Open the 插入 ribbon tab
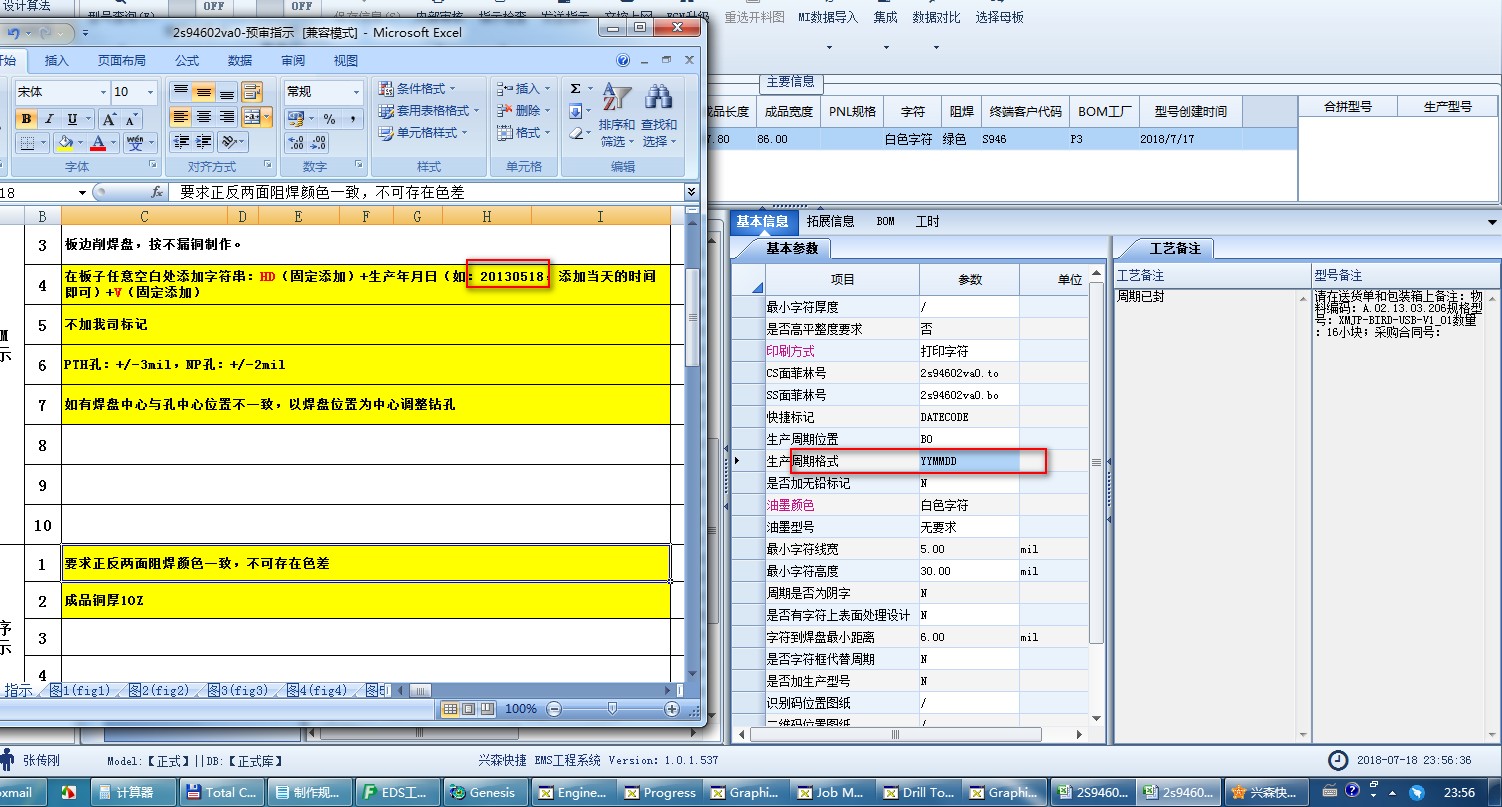 coord(57,61)
